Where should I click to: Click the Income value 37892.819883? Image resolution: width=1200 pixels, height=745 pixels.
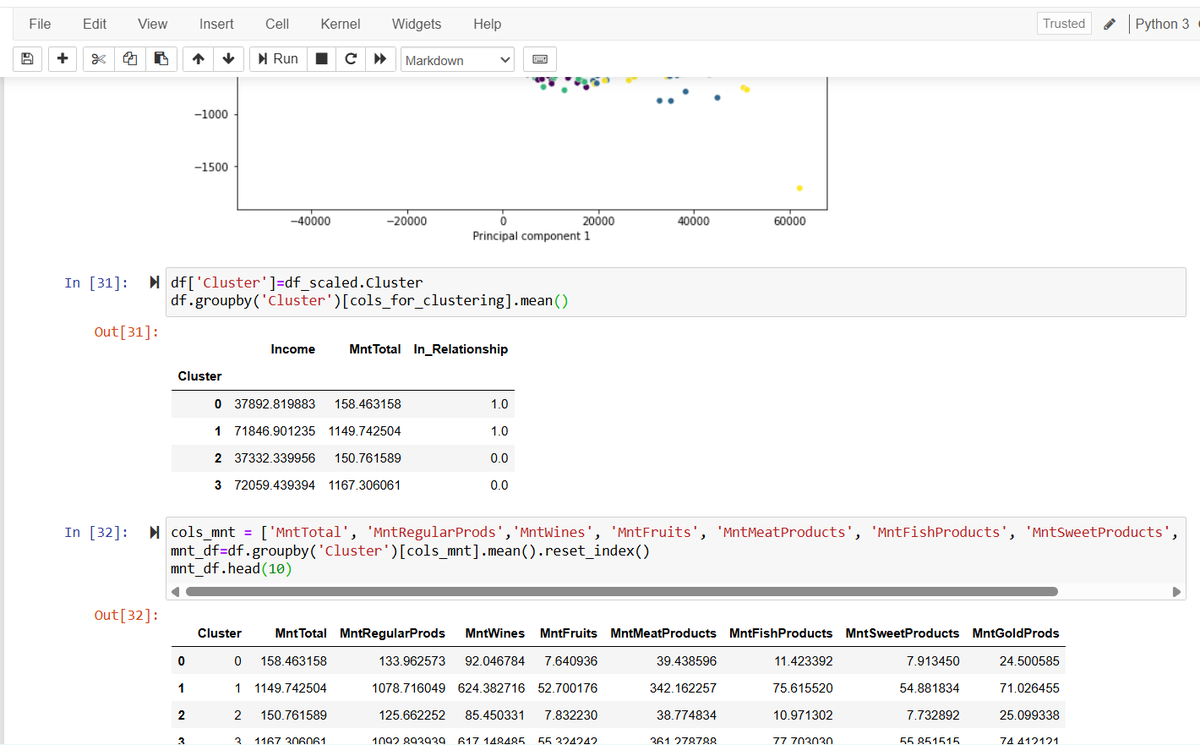(274, 405)
